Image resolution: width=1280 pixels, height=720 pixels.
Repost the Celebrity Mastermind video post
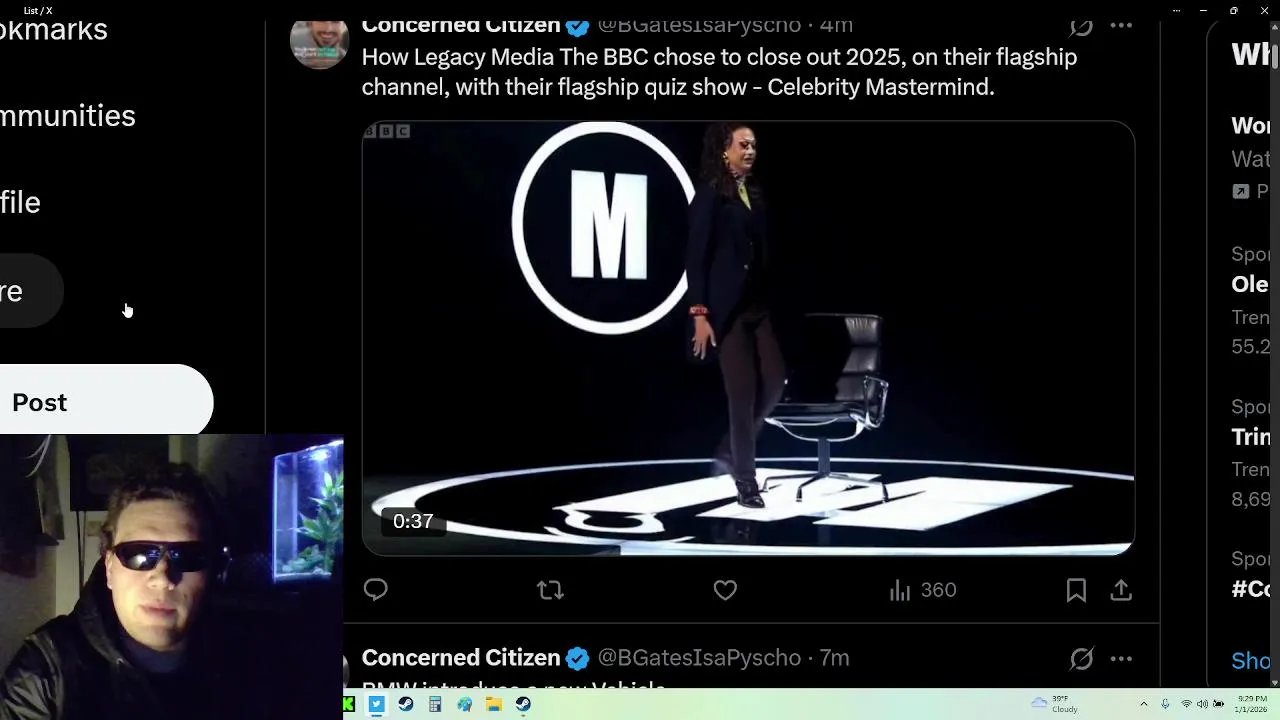(550, 590)
